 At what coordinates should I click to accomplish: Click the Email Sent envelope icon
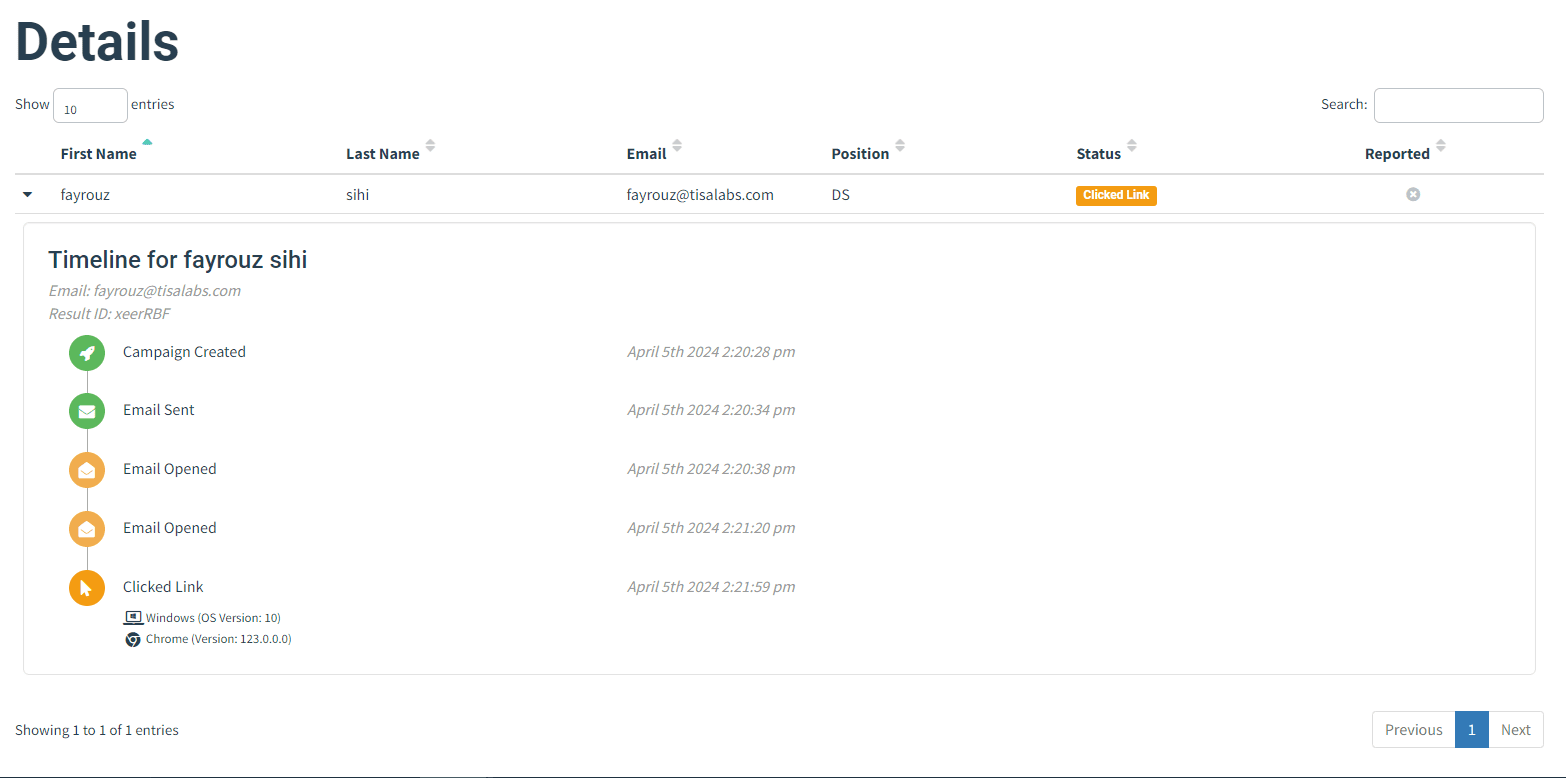click(86, 410)
